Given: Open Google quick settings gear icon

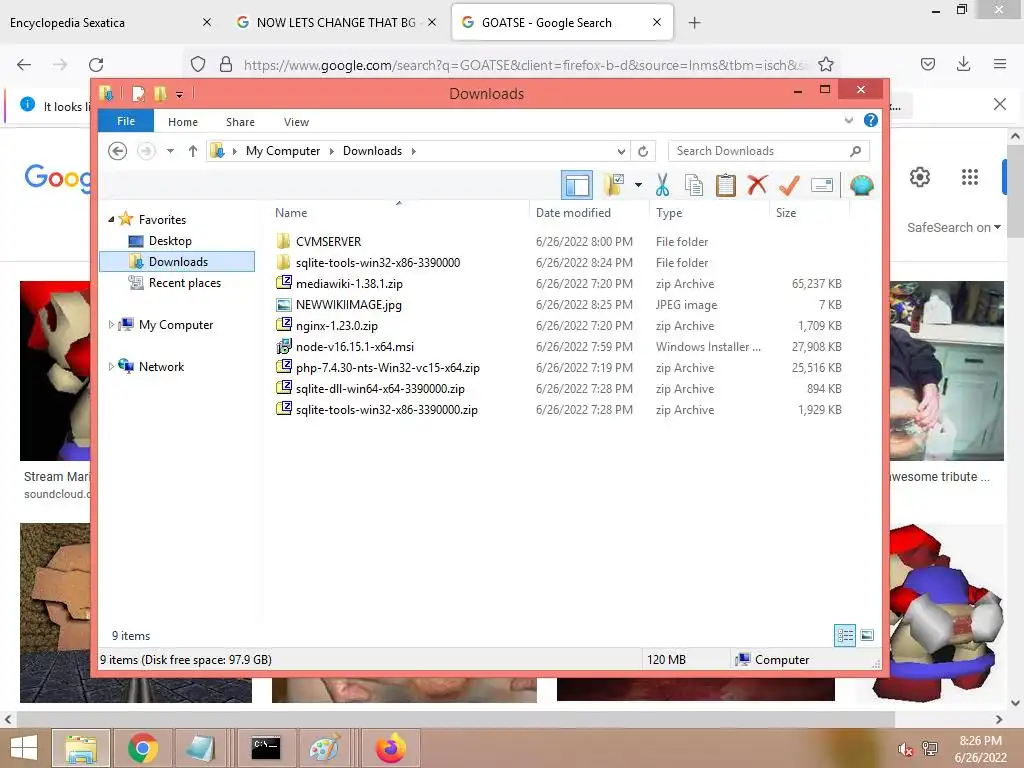Looking at the screenshot, I should coord(920,177).
